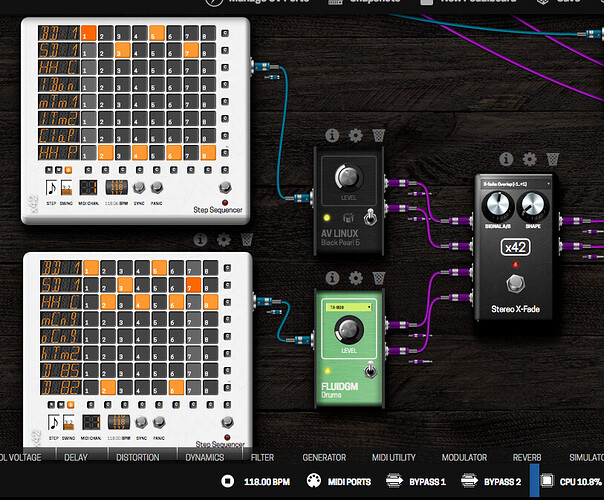Open settings gear above FluidGM Drums pedal

(355, 278)
